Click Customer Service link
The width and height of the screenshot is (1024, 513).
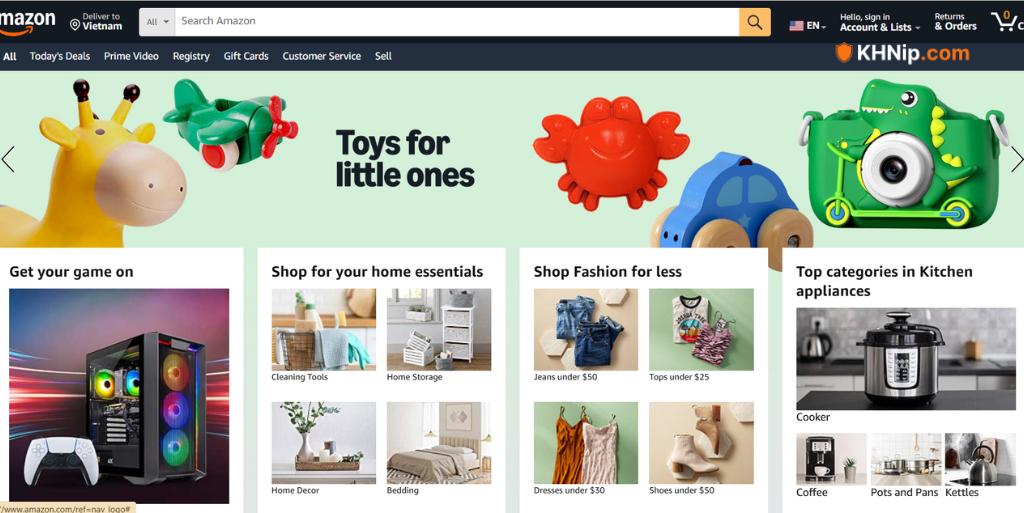coord(321,56)
